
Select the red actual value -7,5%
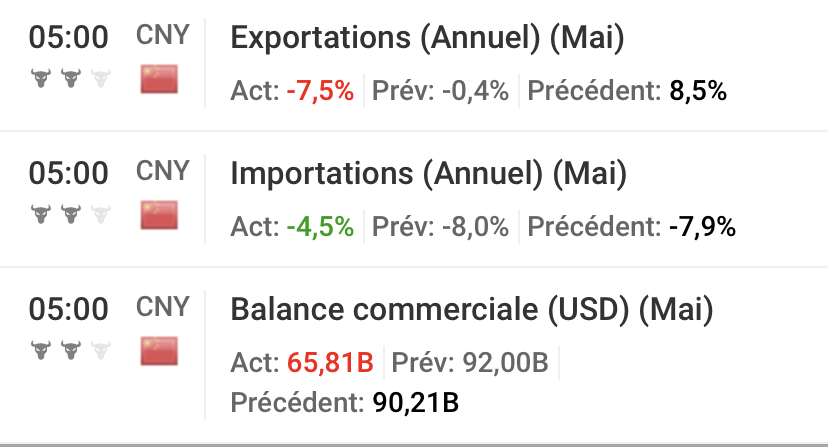320,91
